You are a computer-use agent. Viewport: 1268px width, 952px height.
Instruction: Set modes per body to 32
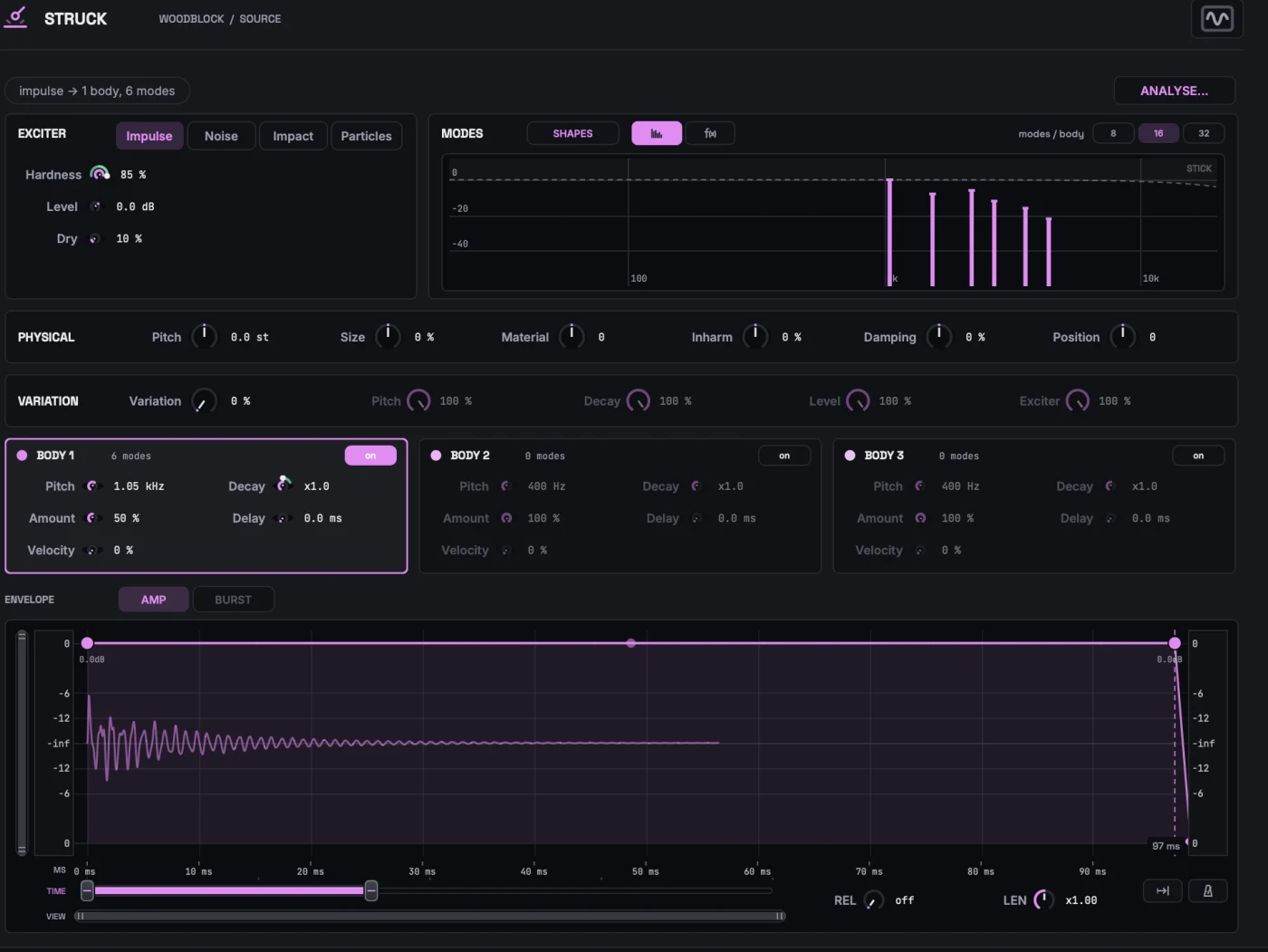pyautogui.click(x=1204, y=133)
